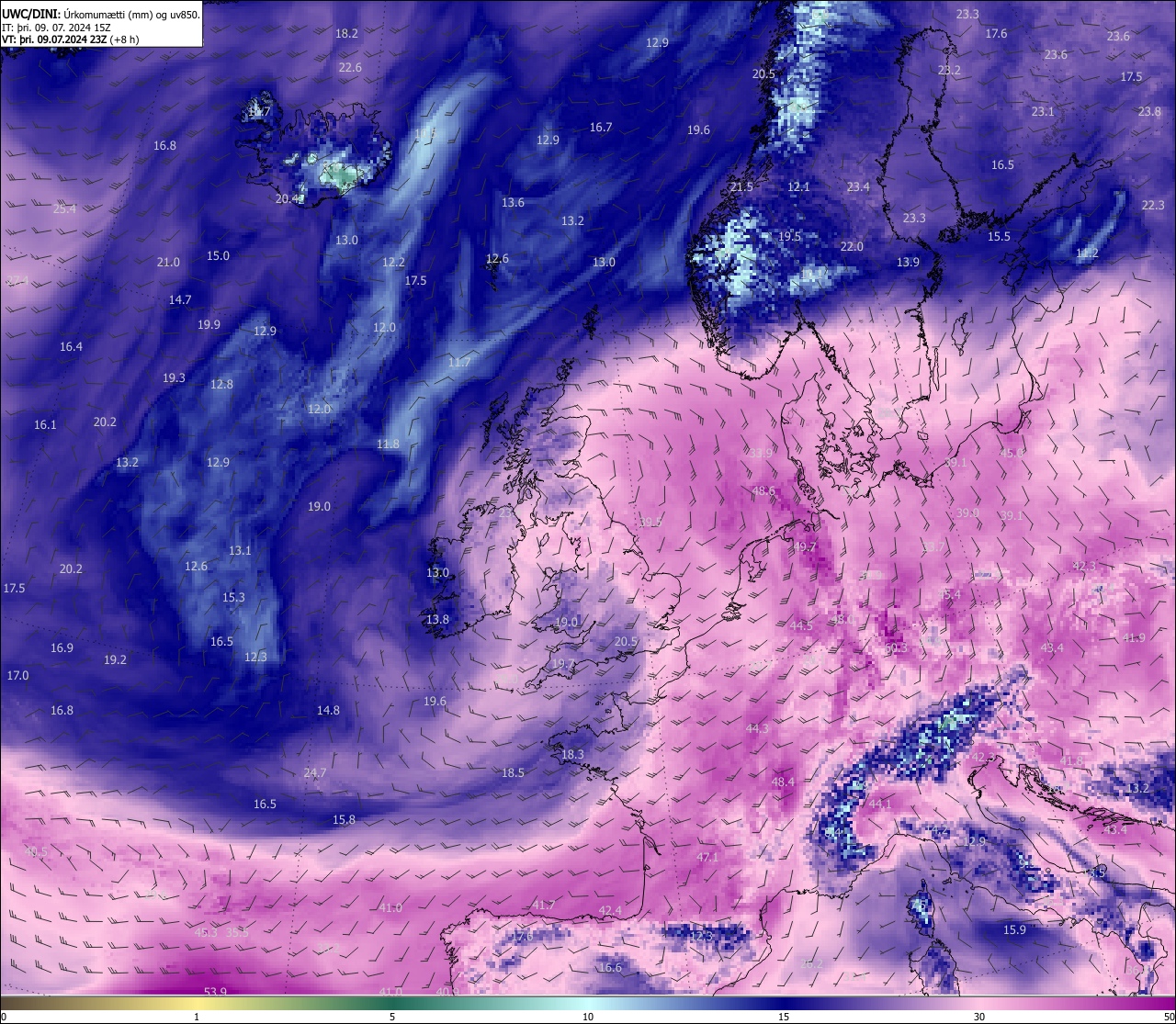Click the map value '12.8'

coord(221,384)
